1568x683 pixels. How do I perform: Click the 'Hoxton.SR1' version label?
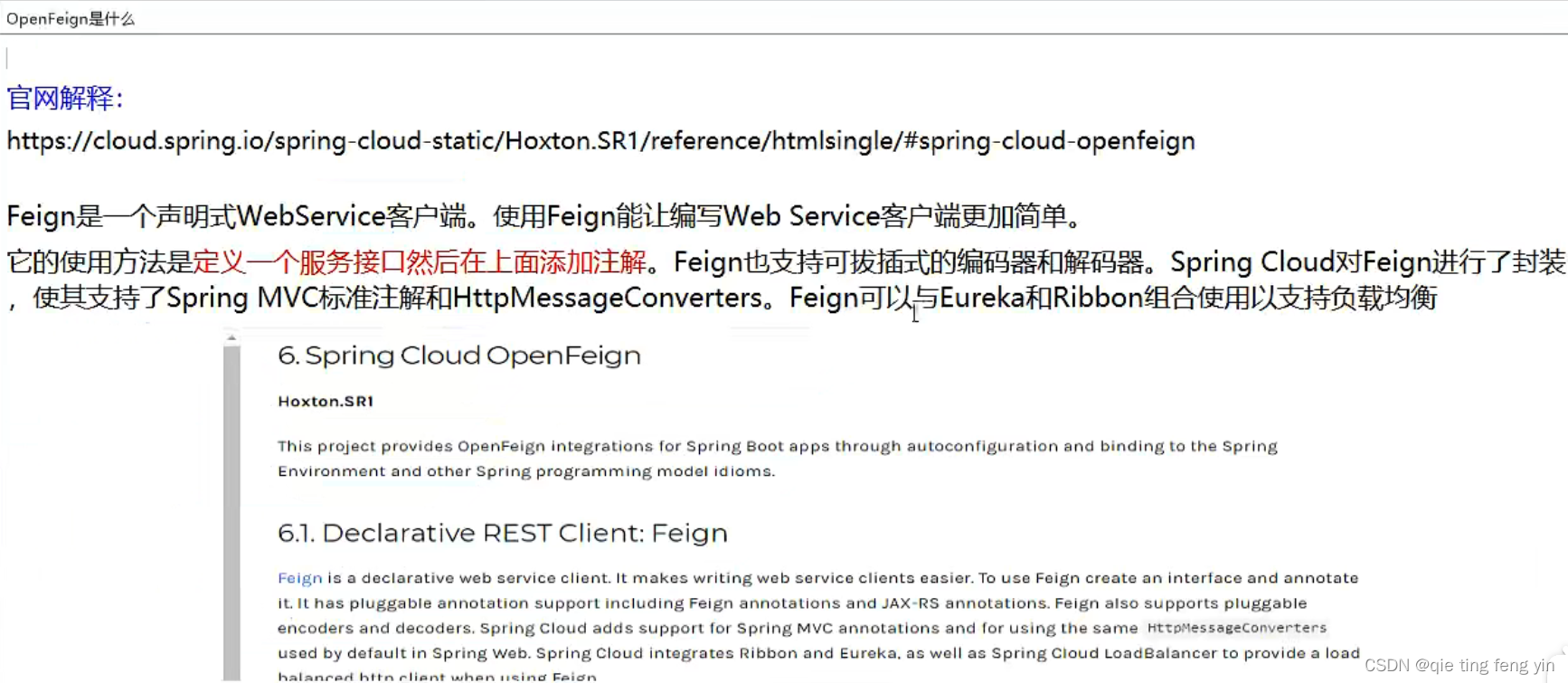(326, 402)
